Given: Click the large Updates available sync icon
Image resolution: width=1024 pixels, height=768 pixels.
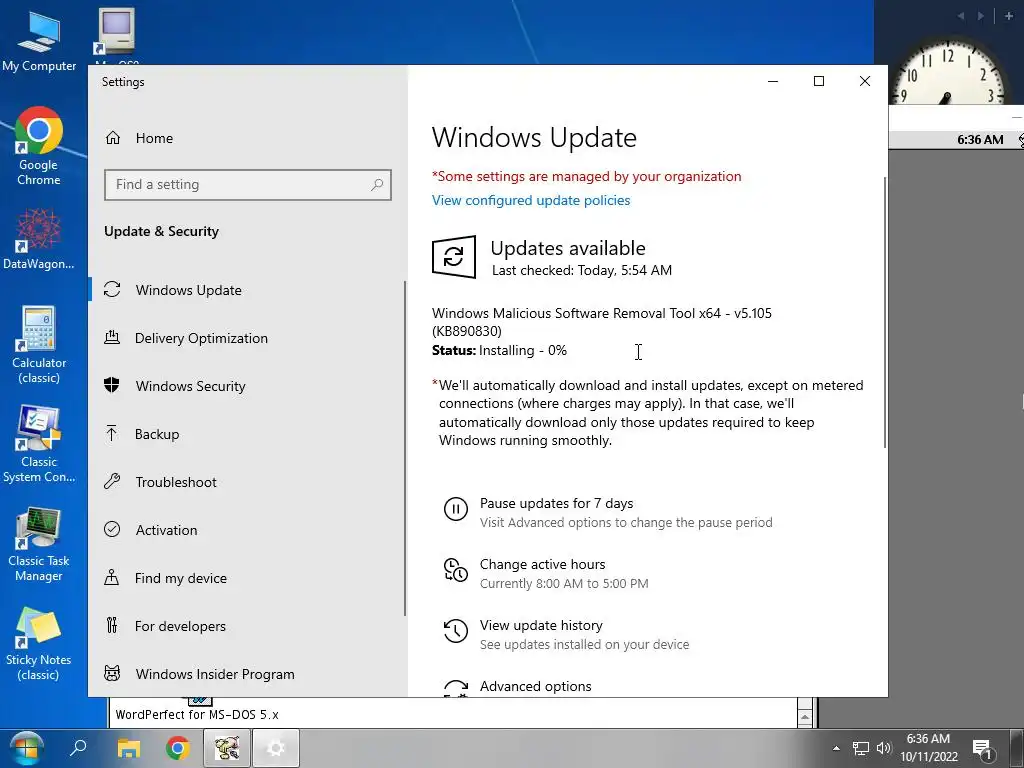Looking at the screenshot, I should (x=454, y=257).
